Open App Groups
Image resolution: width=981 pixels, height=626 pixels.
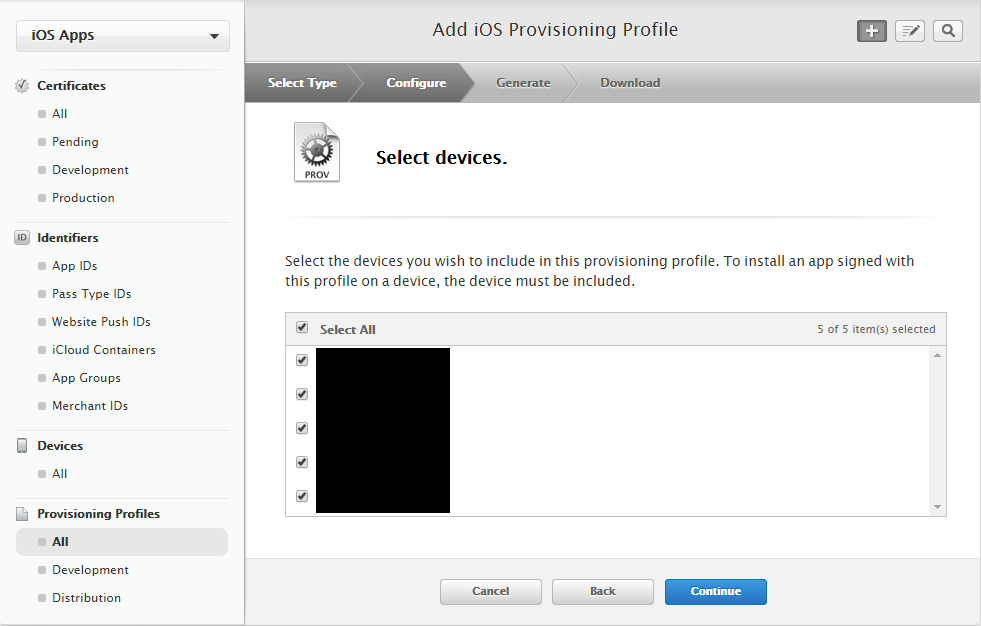(86, 378)
